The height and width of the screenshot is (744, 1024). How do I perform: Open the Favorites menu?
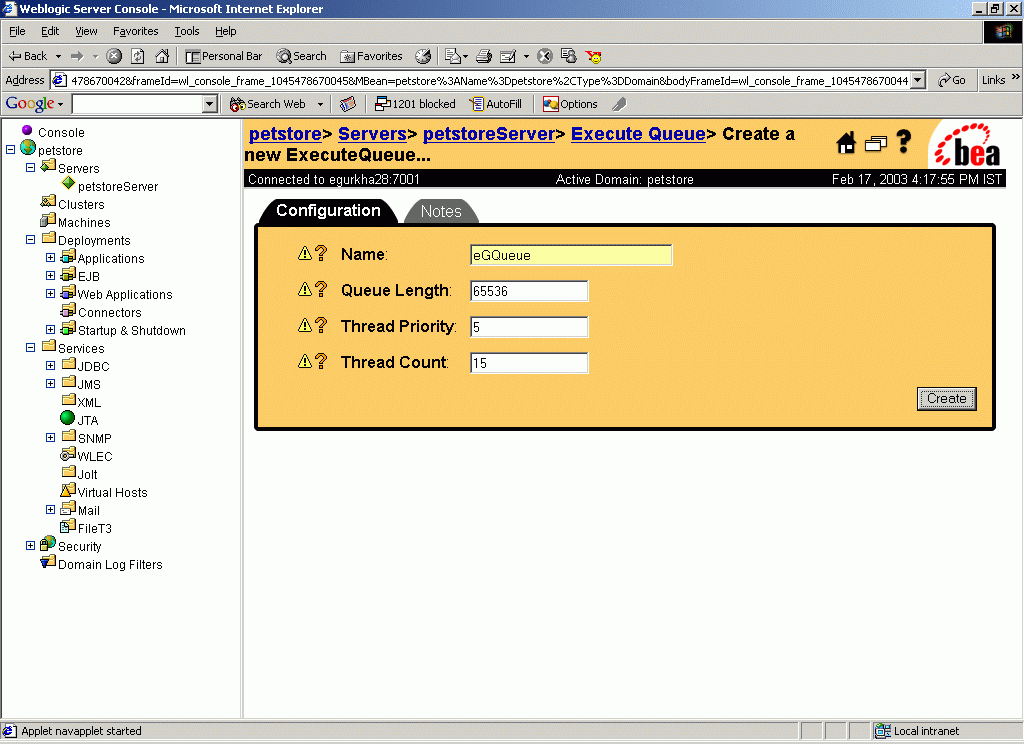click(x=135, y=31)
